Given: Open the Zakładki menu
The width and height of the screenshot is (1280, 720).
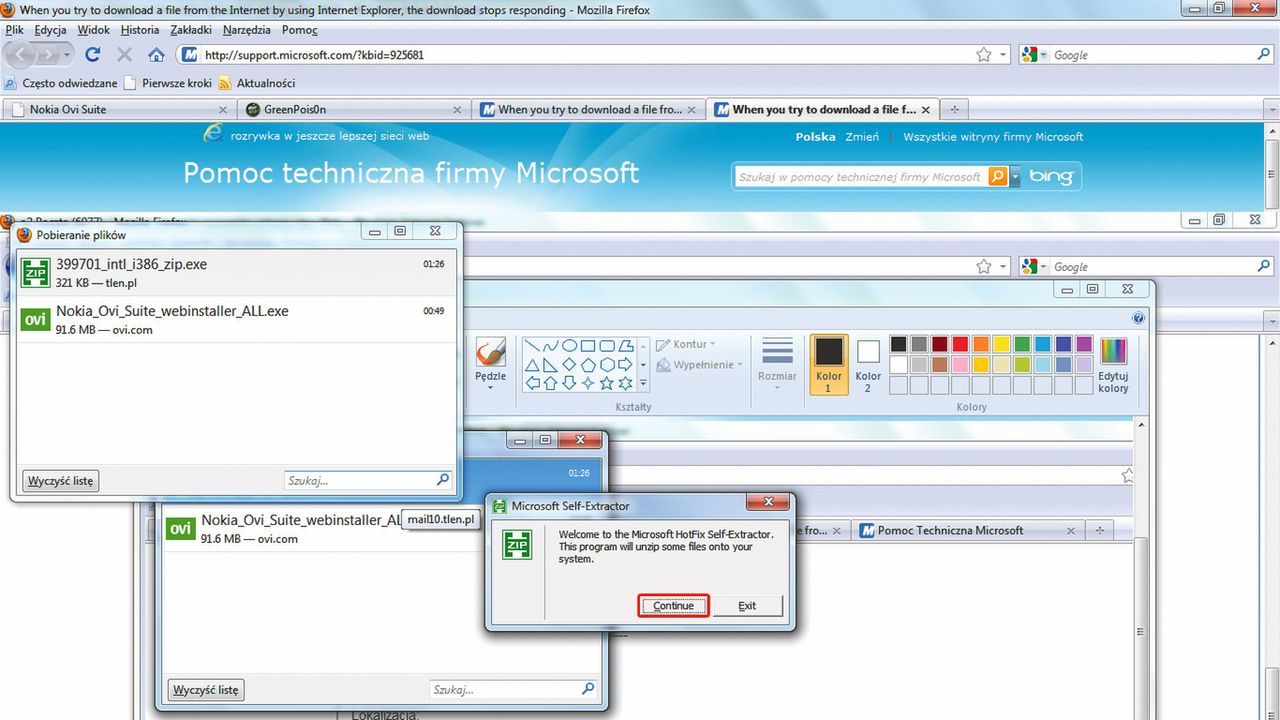Looking at the screenshot, I should 192,30.
